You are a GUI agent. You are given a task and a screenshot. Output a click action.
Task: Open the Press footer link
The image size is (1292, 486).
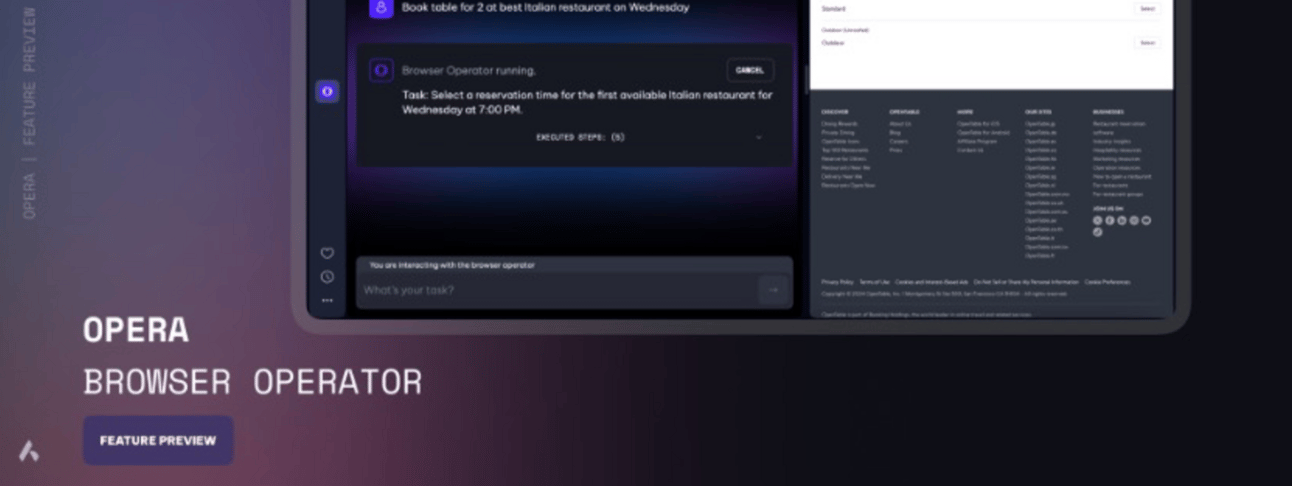tap(896, 150)
